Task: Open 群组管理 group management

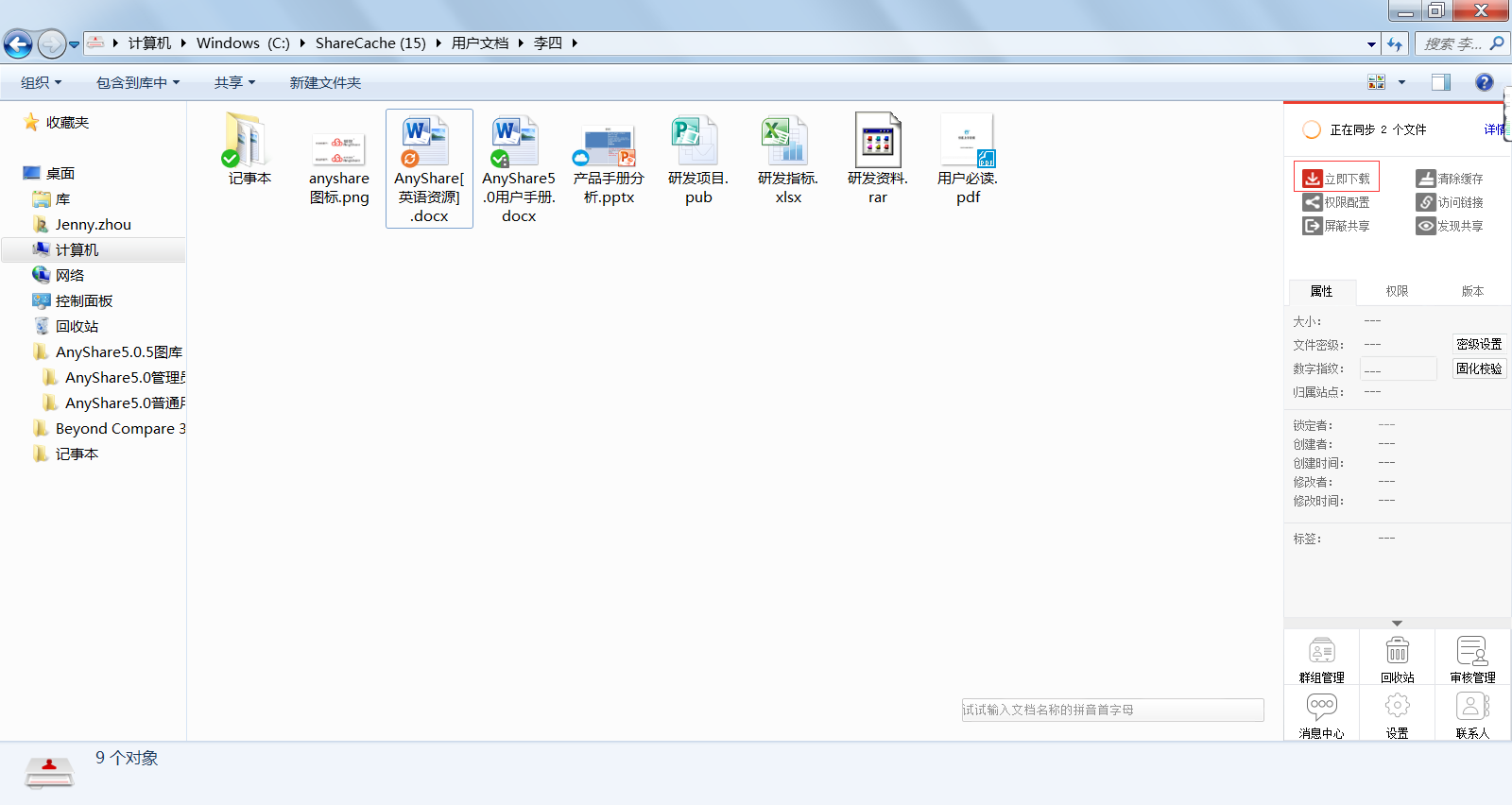Action: click(x=1321, y=659)
